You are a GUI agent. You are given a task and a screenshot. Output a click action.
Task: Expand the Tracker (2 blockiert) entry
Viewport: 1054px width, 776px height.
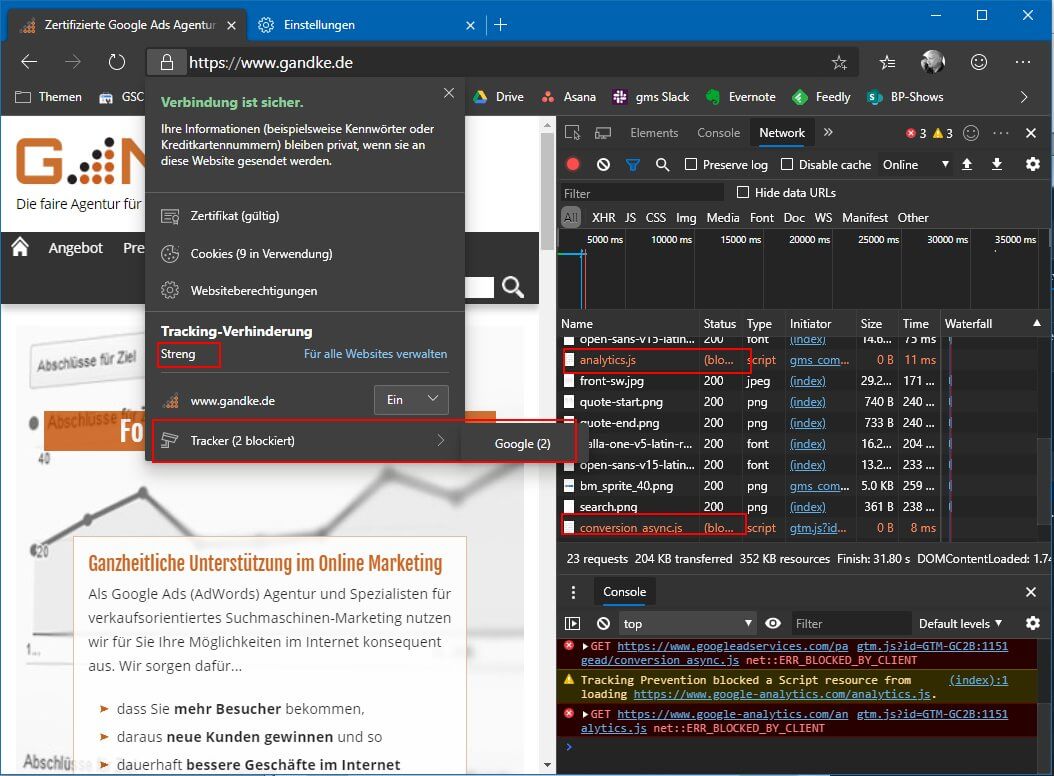click(306, 440)
